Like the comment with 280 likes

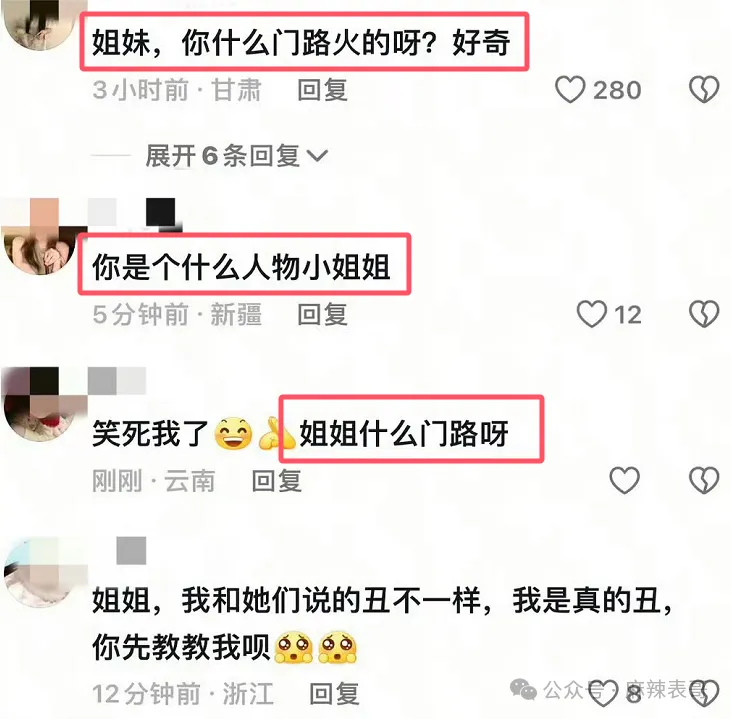[x=570, y=90]
